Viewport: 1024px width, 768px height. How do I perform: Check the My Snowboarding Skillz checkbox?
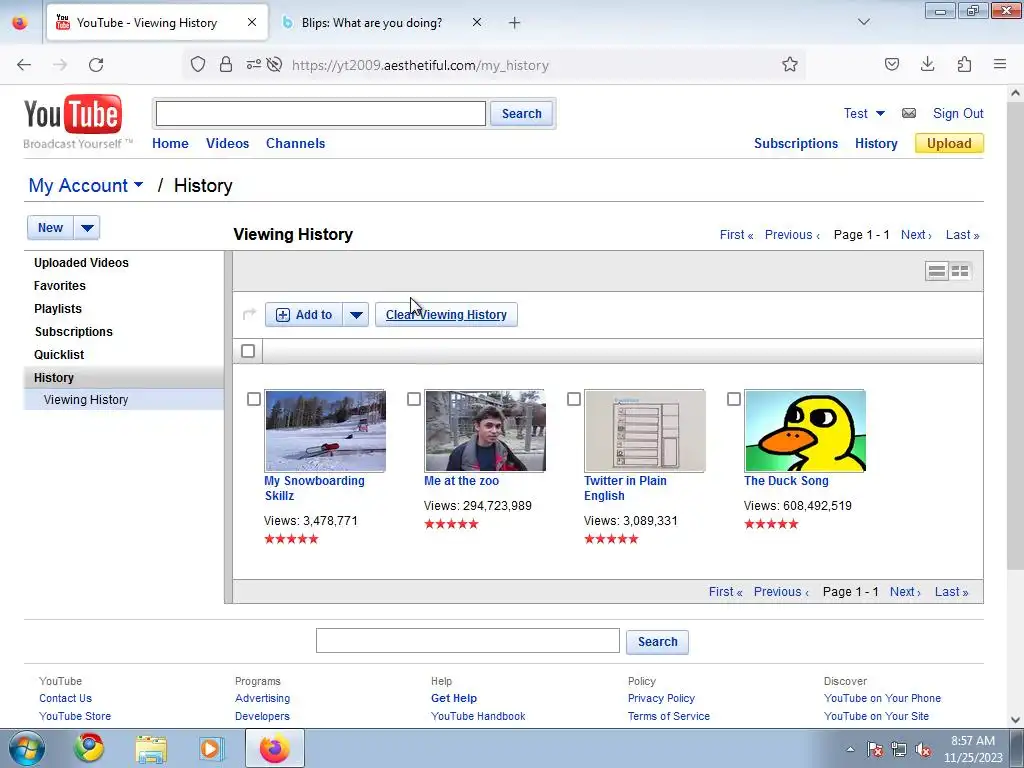(x=254, y=399)
